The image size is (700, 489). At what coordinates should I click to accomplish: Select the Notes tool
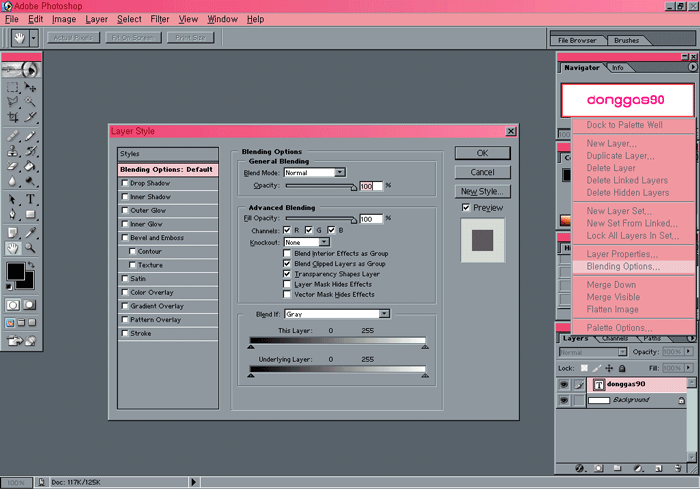(12, 233)
